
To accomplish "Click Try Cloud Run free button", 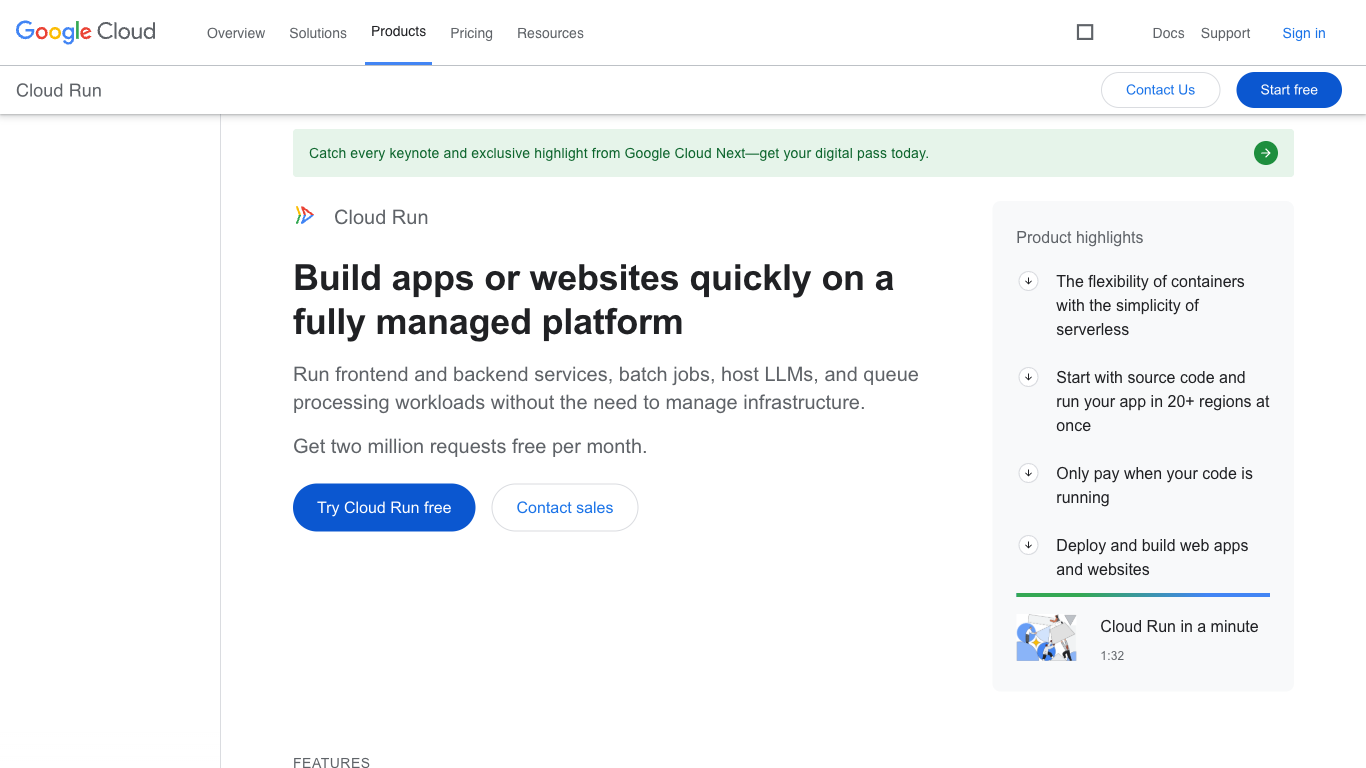I will click(x=384, y=508).
